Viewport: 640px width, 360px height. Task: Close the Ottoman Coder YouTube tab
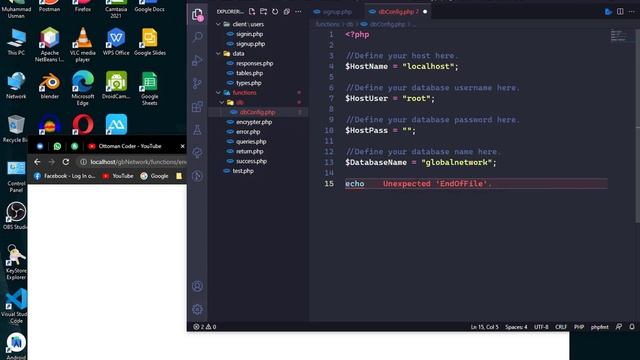(182, 146)
